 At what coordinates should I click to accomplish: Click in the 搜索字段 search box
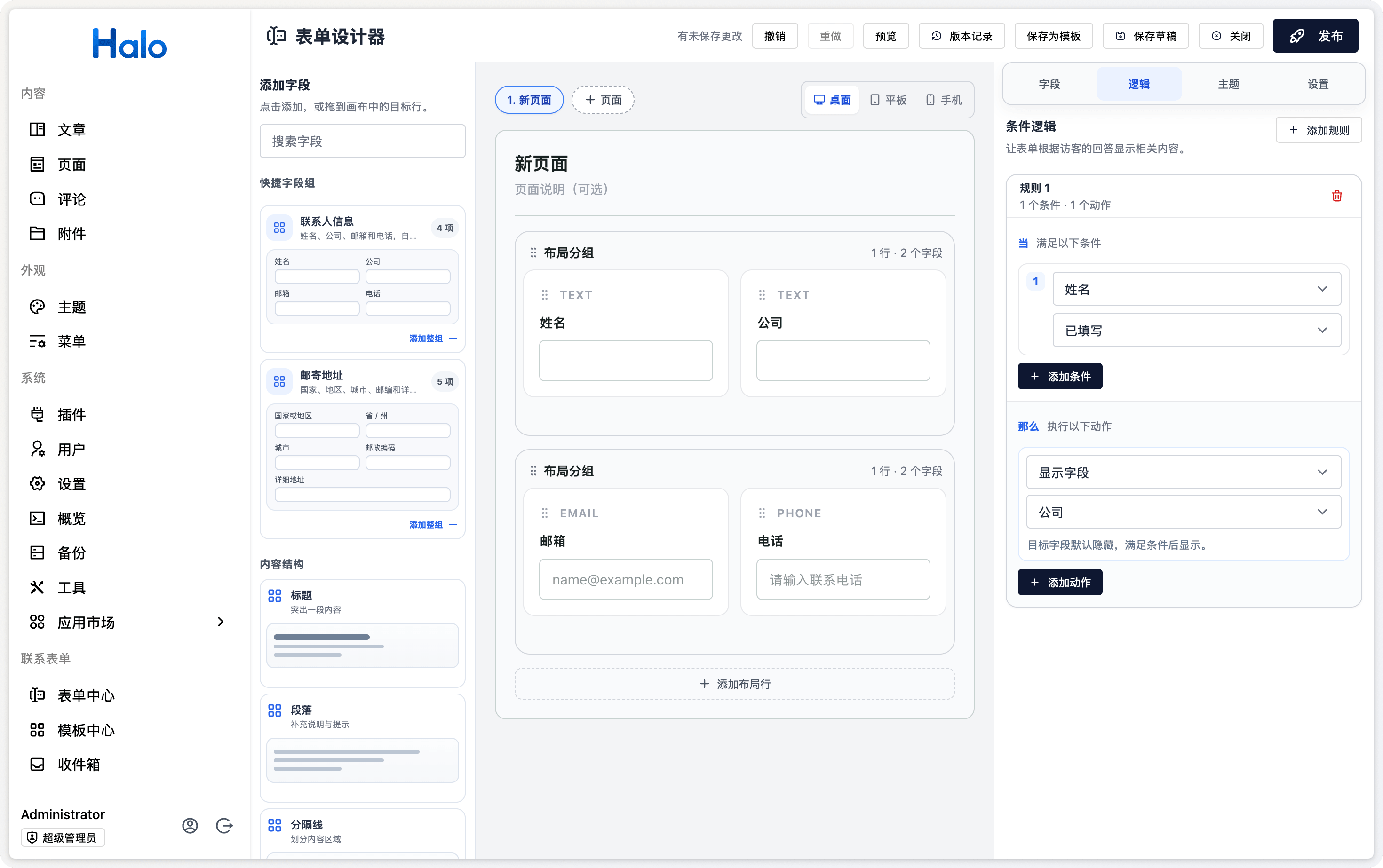point(362,141)
